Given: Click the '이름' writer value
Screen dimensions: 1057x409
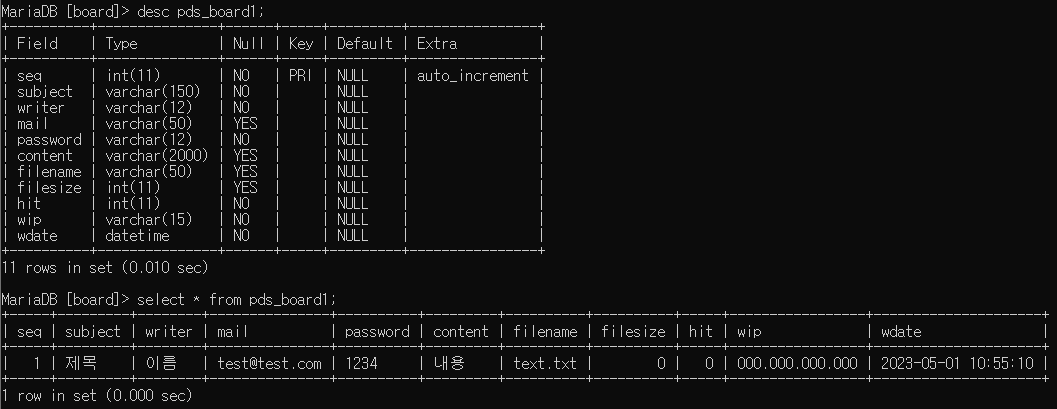Looking at the screenshot, I should [x=161, y=364].
